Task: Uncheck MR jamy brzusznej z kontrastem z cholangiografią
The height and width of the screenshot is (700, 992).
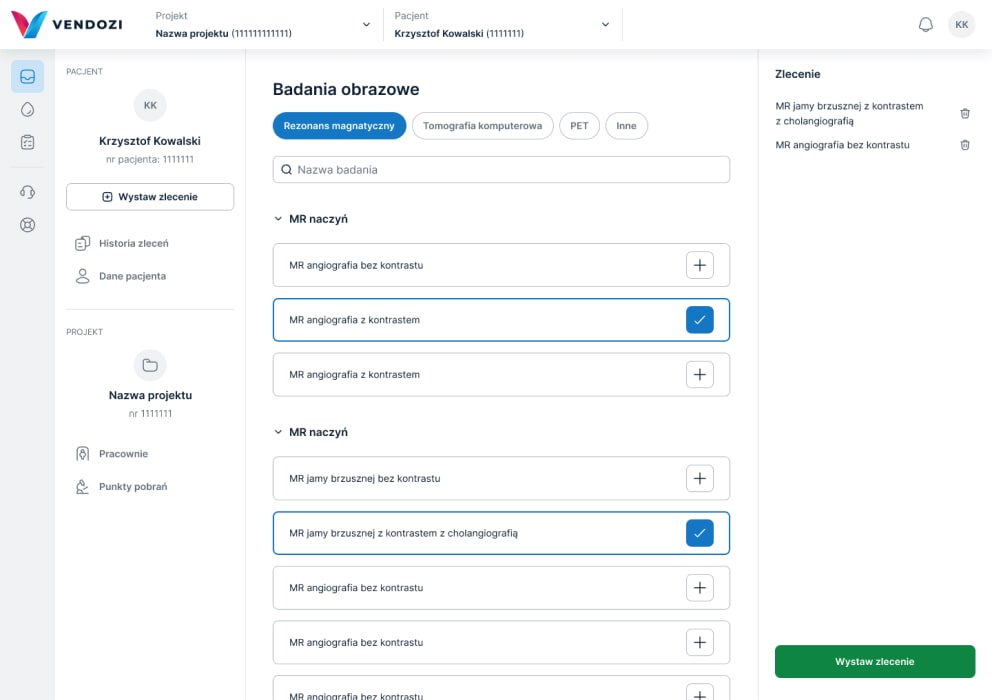Action: click(699, 533)
